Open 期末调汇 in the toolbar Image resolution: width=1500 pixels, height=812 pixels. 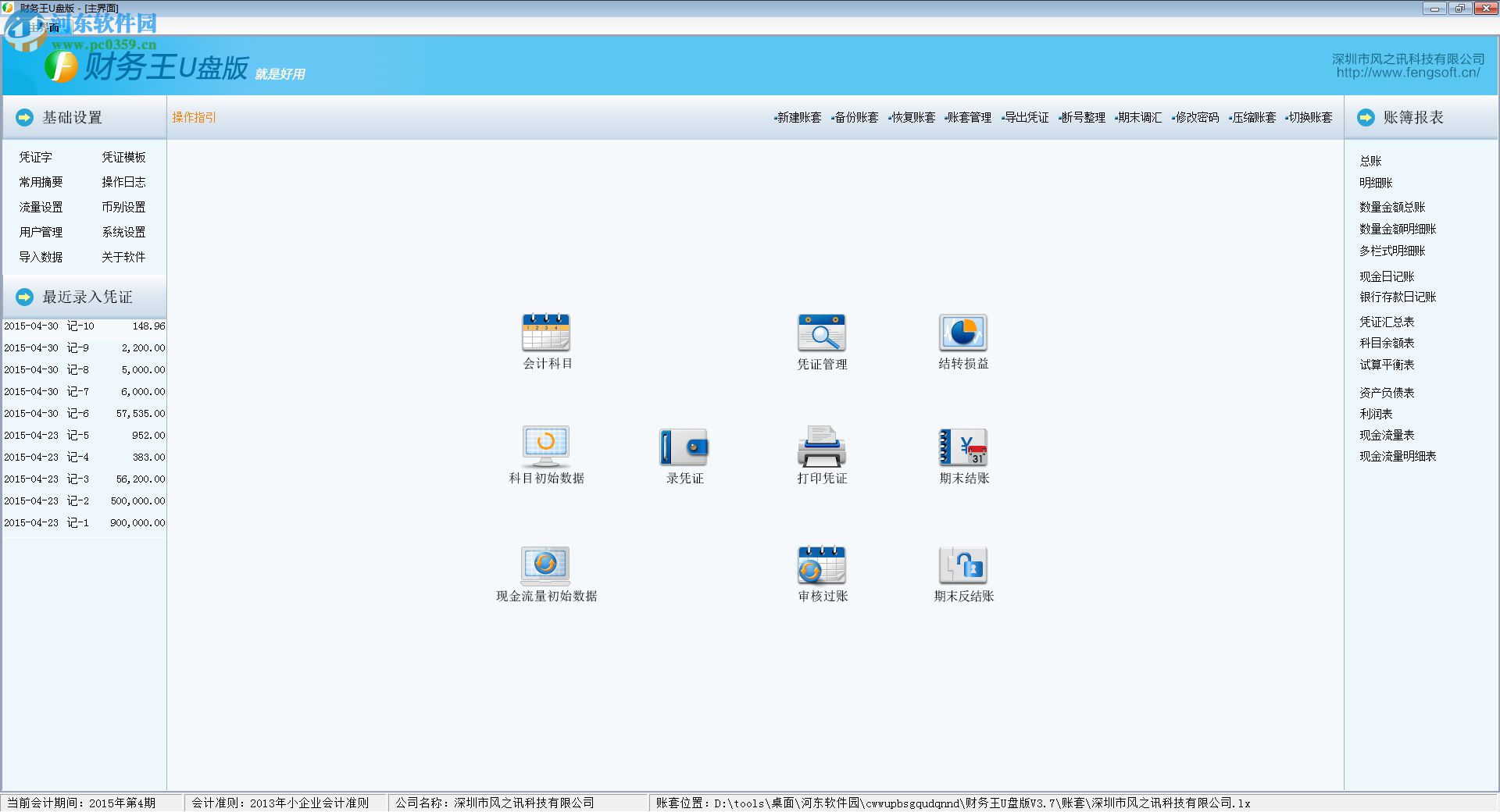point(1138,118)
